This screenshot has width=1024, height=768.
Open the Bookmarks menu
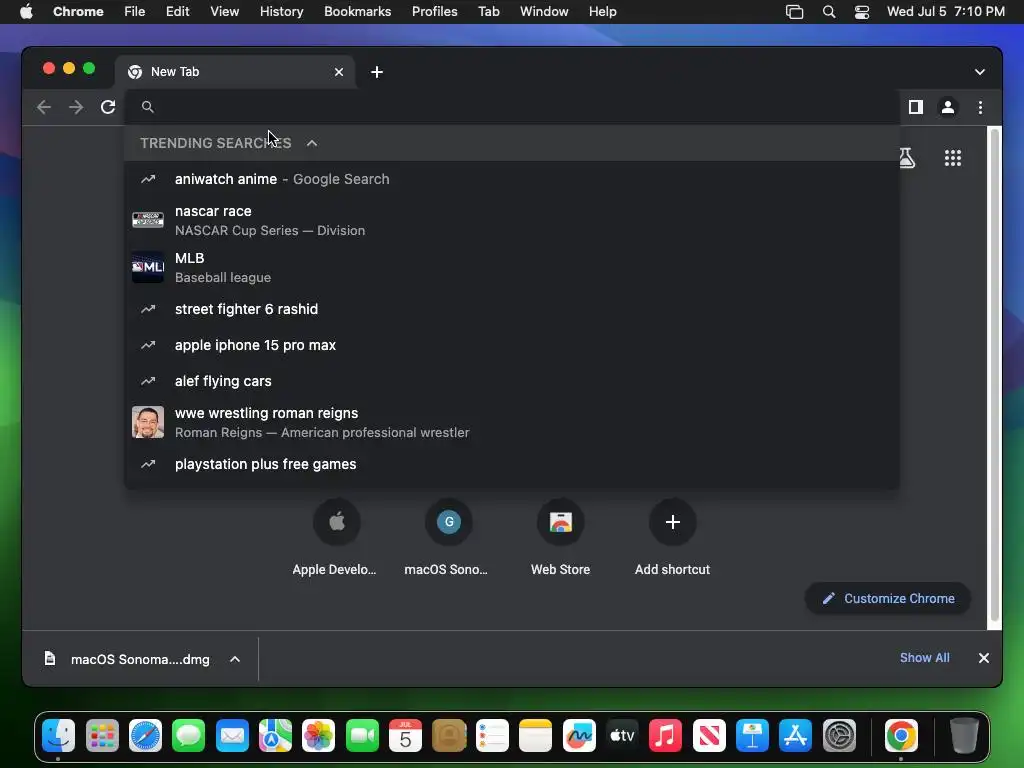coord(357,12)
